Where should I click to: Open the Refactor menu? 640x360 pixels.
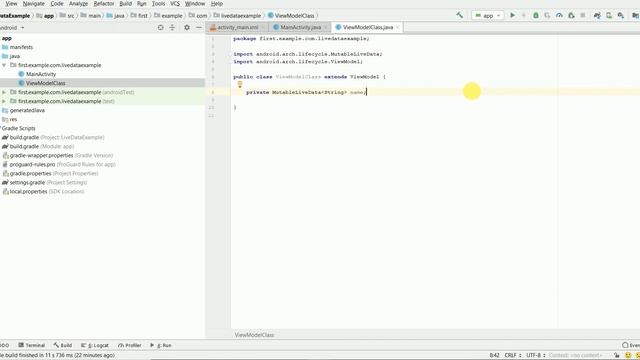point(104,4)
